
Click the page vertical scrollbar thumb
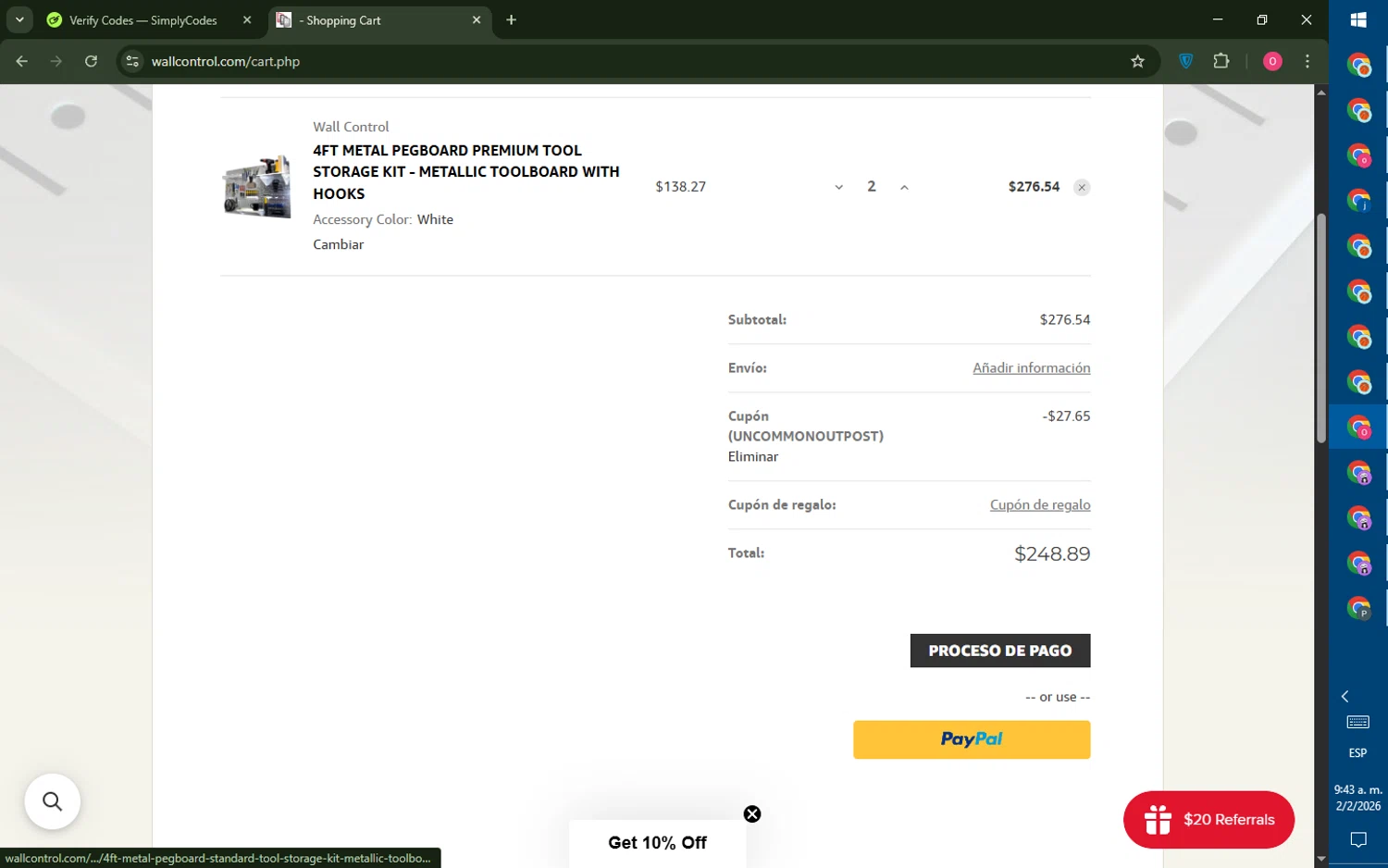[1321, 329]
